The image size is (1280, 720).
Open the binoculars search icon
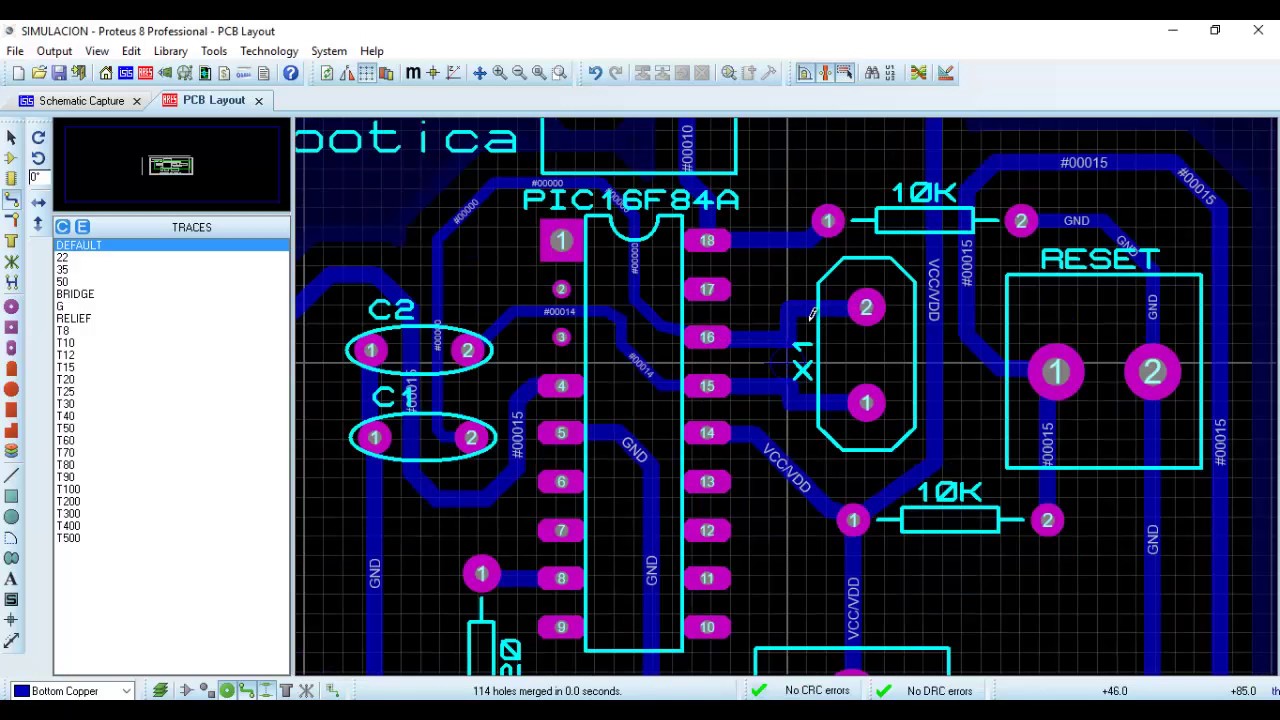click(872, 73)
